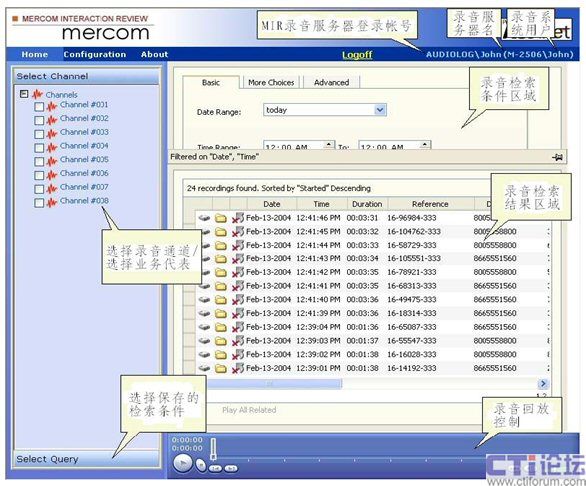Click the volume slider in player
This screenshot has height=486, width=586.
pyautogui.click(x=213, y=449)
